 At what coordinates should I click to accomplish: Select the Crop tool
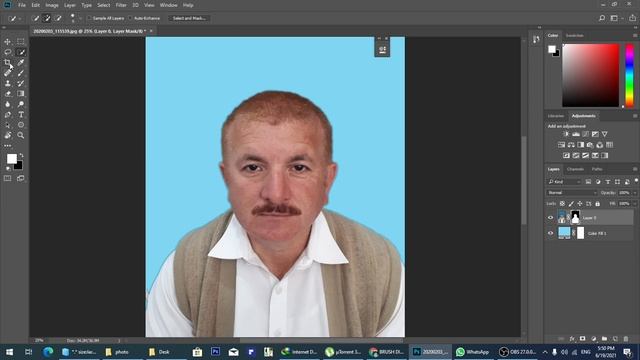click(x=7, y=62)
